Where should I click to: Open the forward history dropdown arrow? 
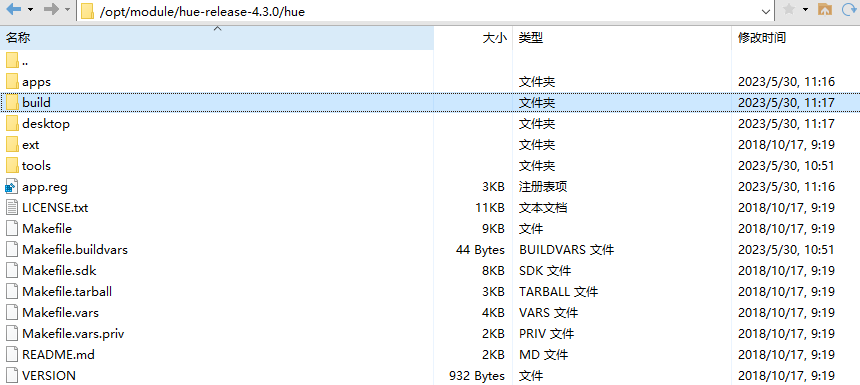(x=67, y=10)
